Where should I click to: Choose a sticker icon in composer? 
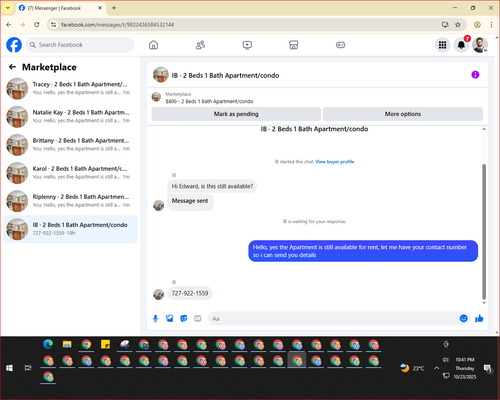184,319
